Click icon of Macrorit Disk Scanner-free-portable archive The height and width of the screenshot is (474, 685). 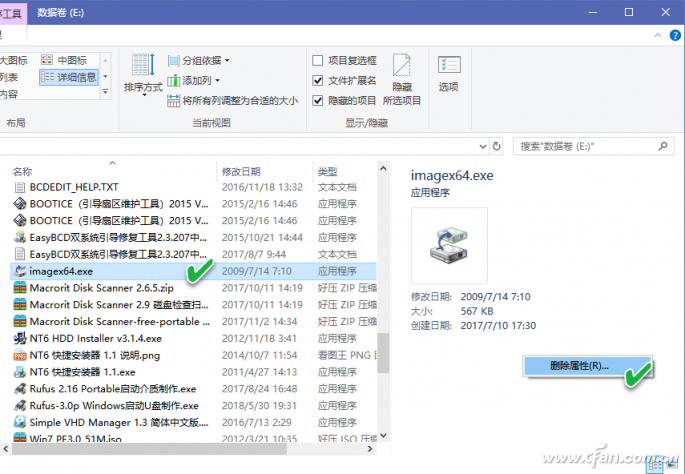point(20,322)
